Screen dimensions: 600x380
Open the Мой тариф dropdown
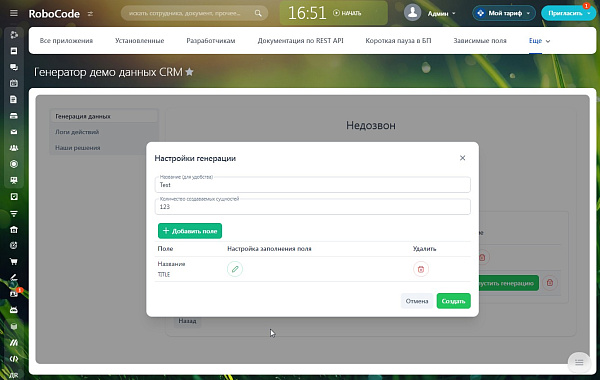504,13
